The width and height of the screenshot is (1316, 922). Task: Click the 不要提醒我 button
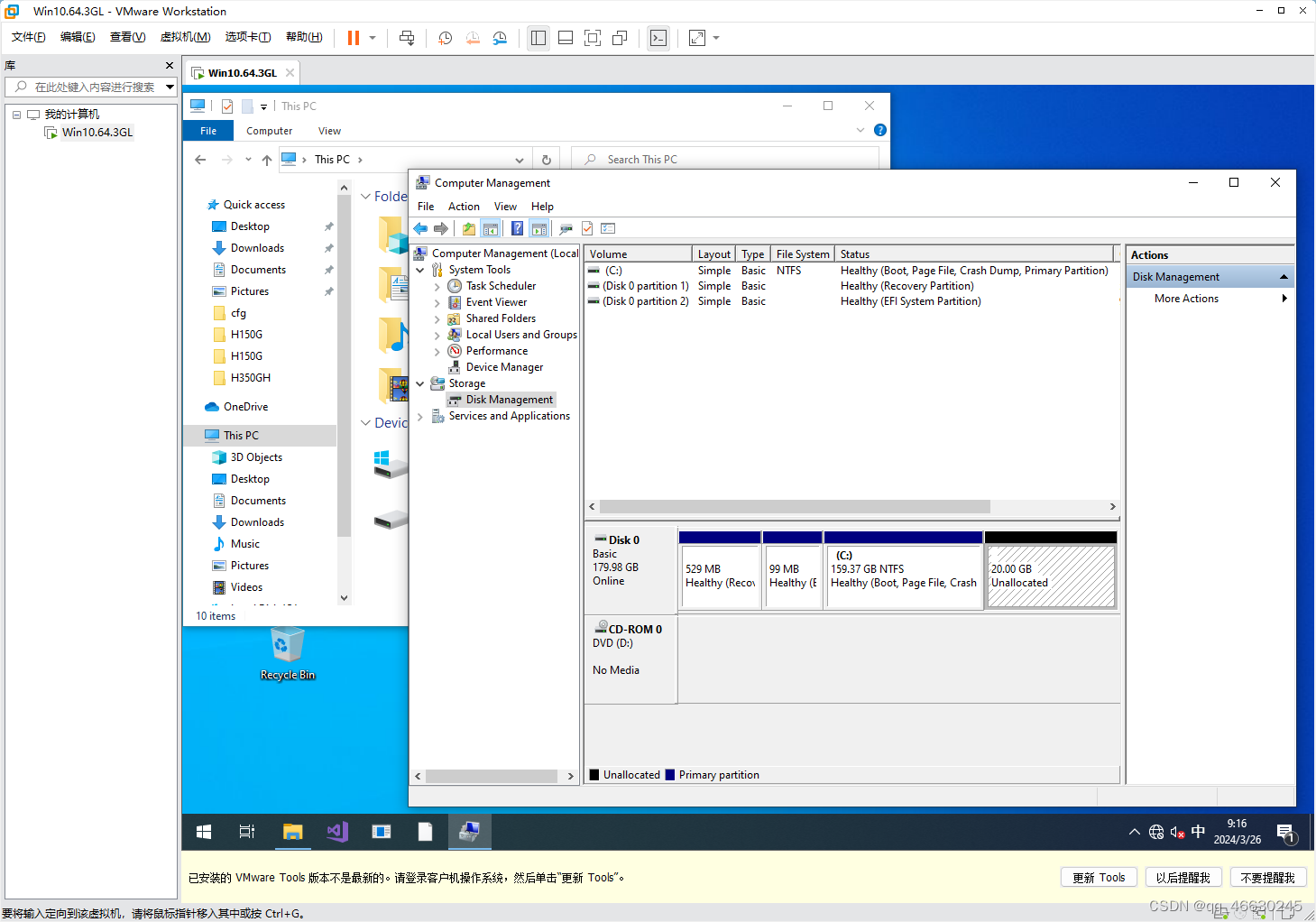coord(1268,878)
